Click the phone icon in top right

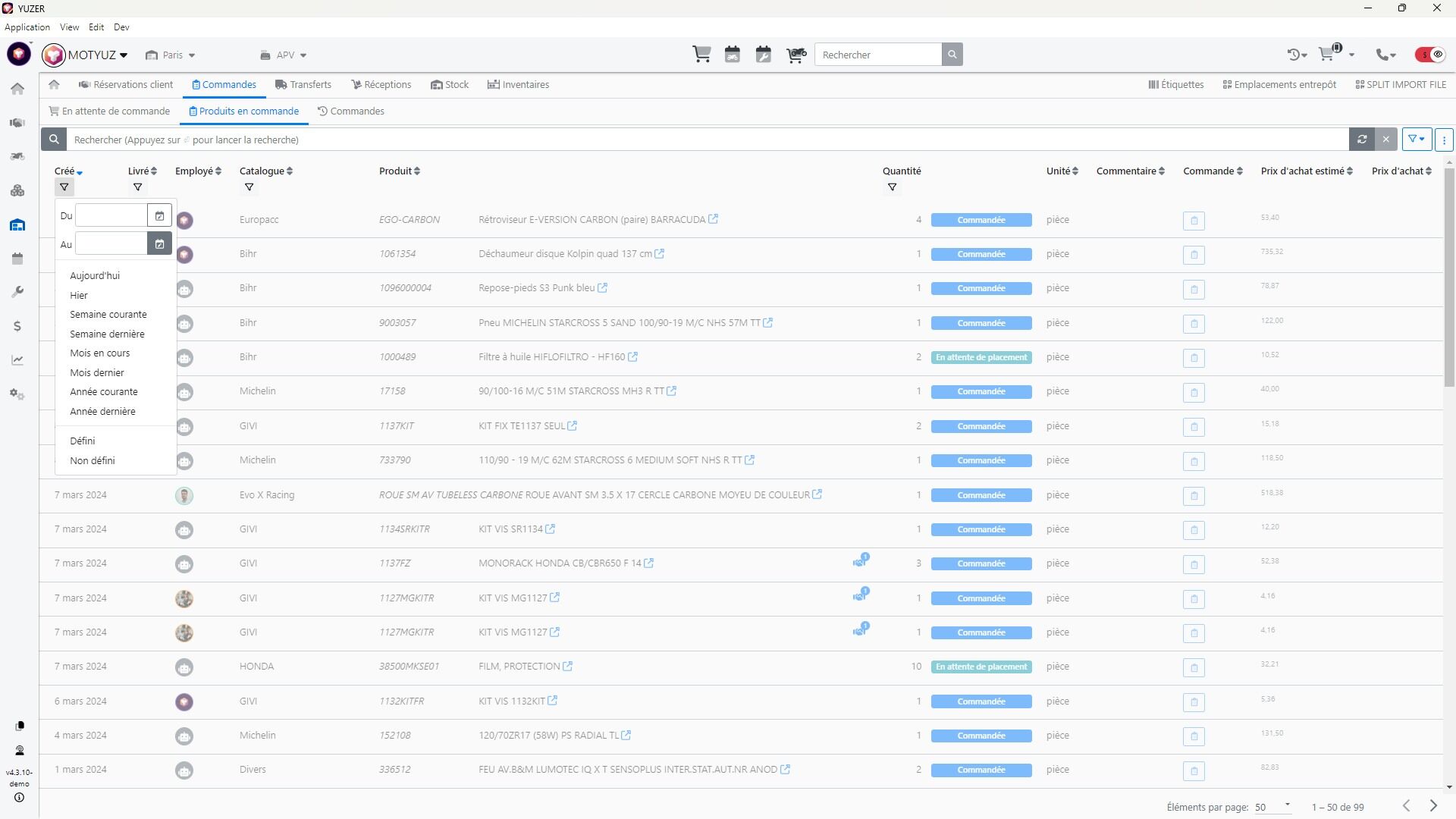[1382, 55]
